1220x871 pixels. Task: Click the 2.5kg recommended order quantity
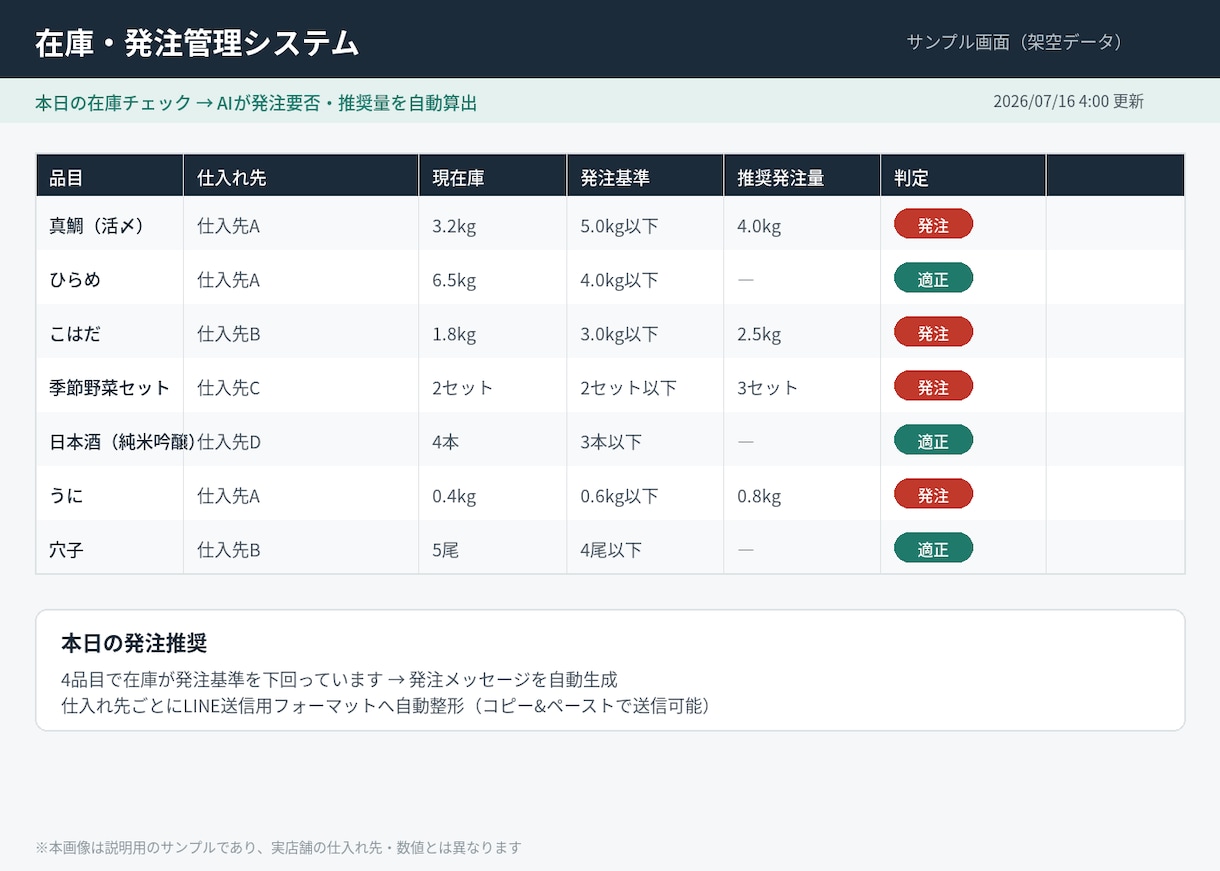759,334
